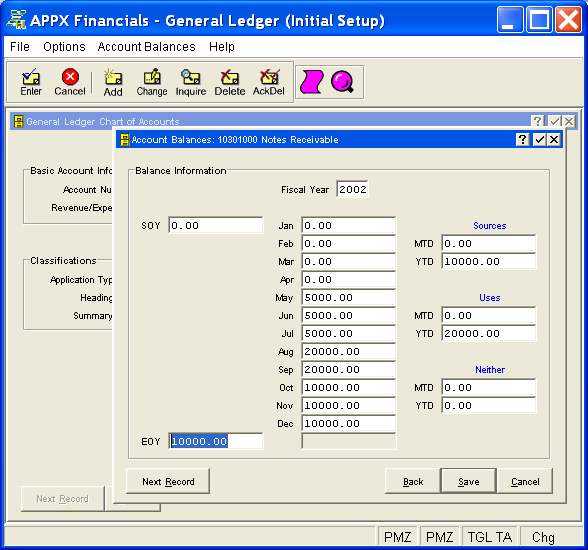Click the Fiscal Year field showing 2002
588x550 pixels.
[352, 189]
